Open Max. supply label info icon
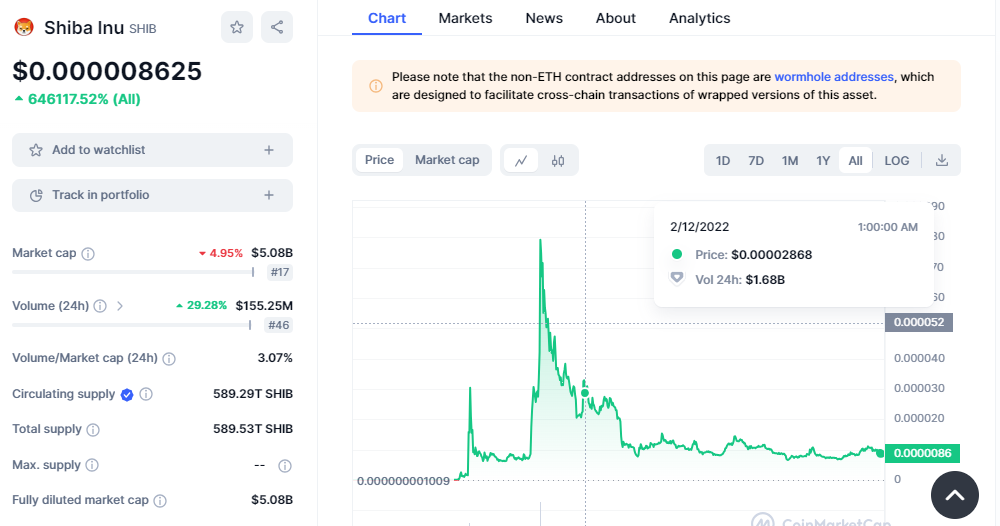This screenshot has width=1000, height=526. click(x=92, y=465)
